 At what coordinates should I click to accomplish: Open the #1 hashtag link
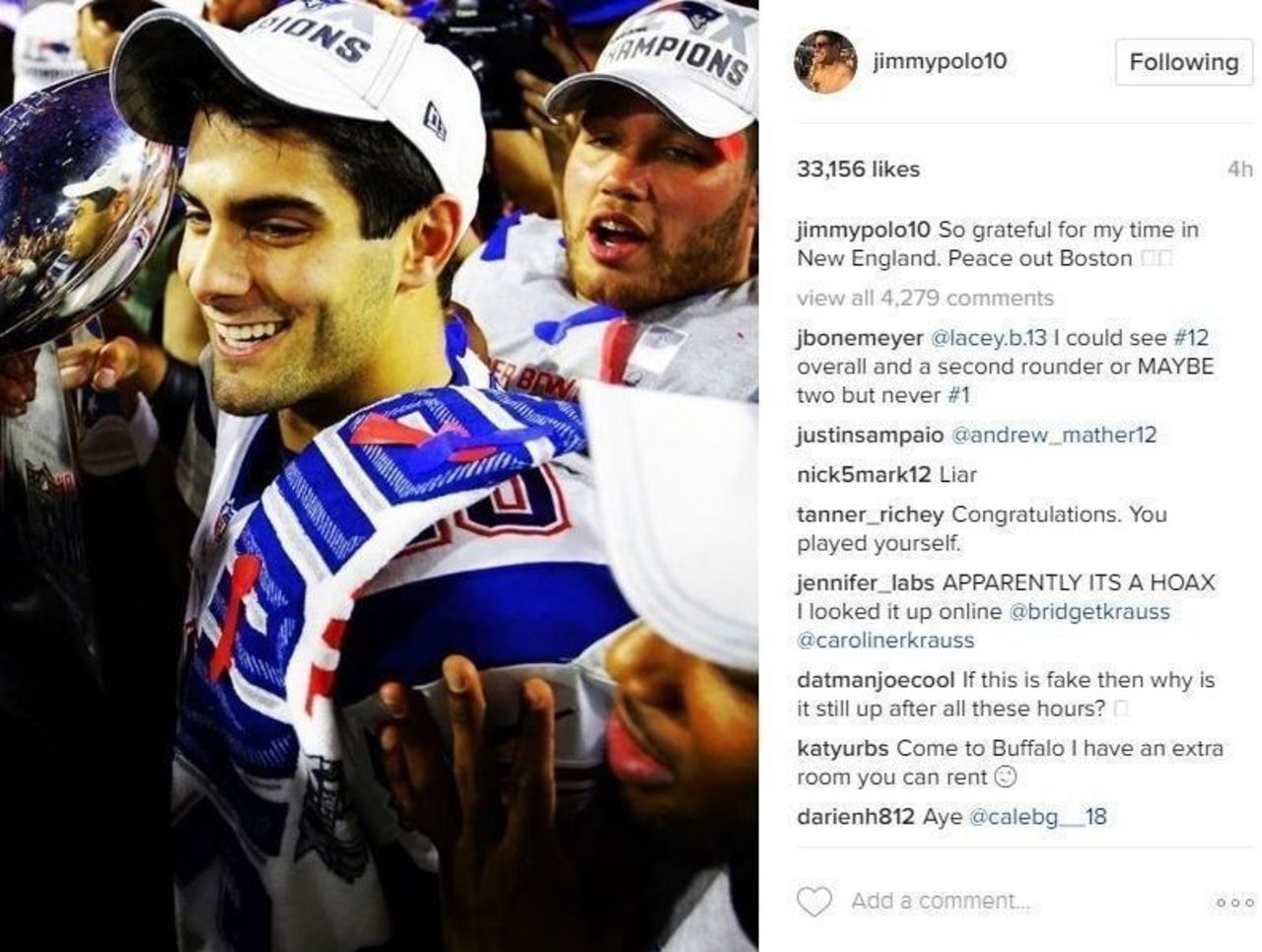958,395
